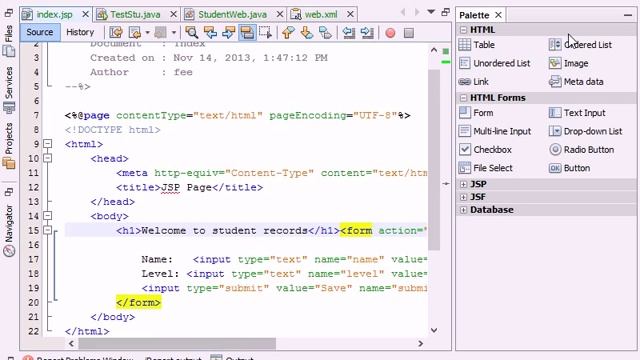Pick the Meta data palette item
The height and width of the screenshot is (360, 640).
pyautogui.click(x=576, y=82)
